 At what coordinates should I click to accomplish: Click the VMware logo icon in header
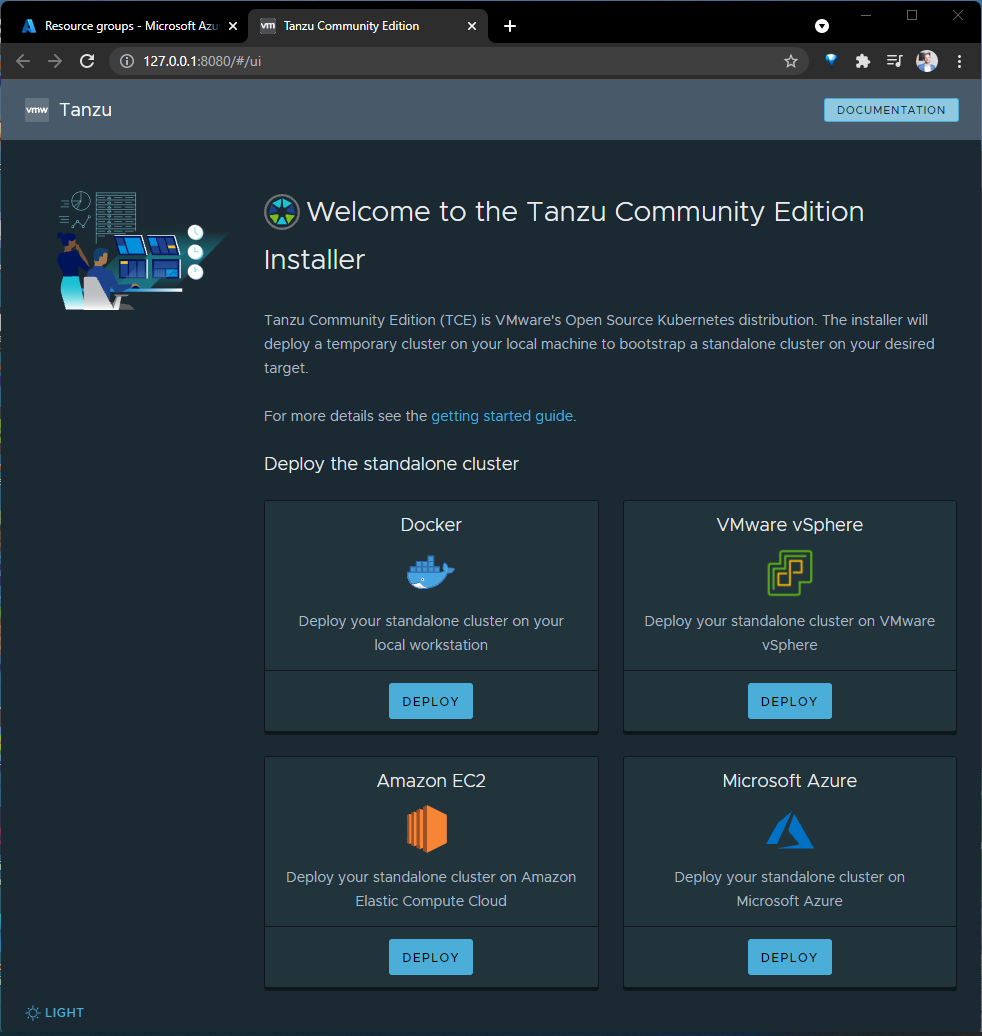(37, 110)
